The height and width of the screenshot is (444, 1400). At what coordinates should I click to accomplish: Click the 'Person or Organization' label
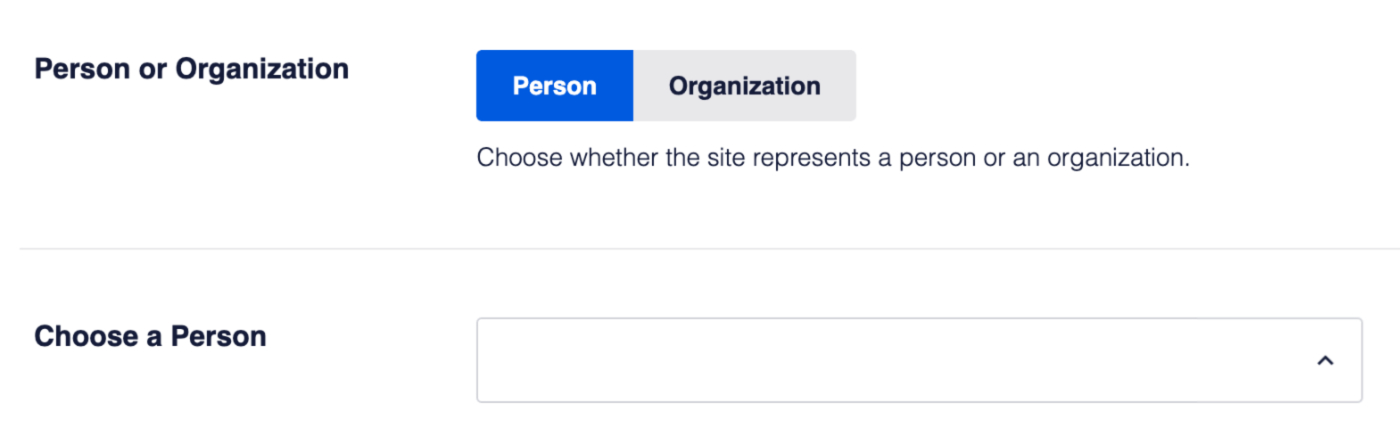click(x=191, y=69)
